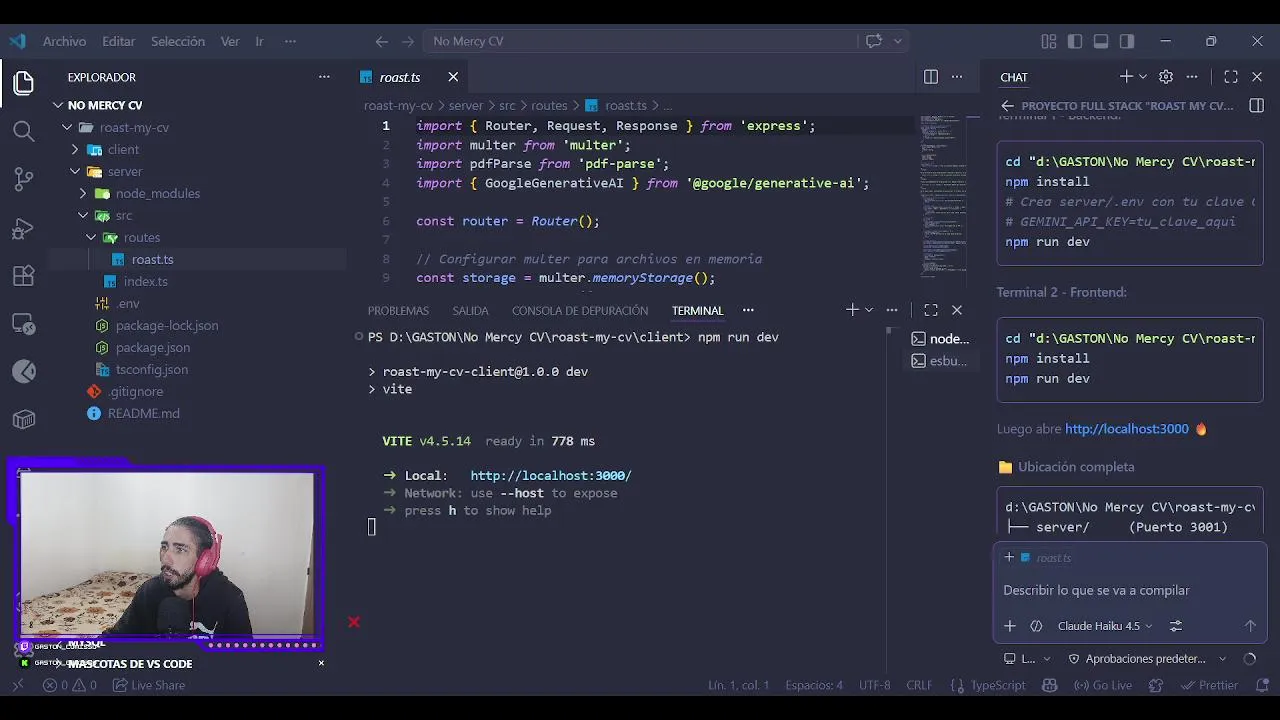The width and height of the screenshot is (1280, 720).
Task: Select the TERMINAL tab
Action: coord(697,311)
